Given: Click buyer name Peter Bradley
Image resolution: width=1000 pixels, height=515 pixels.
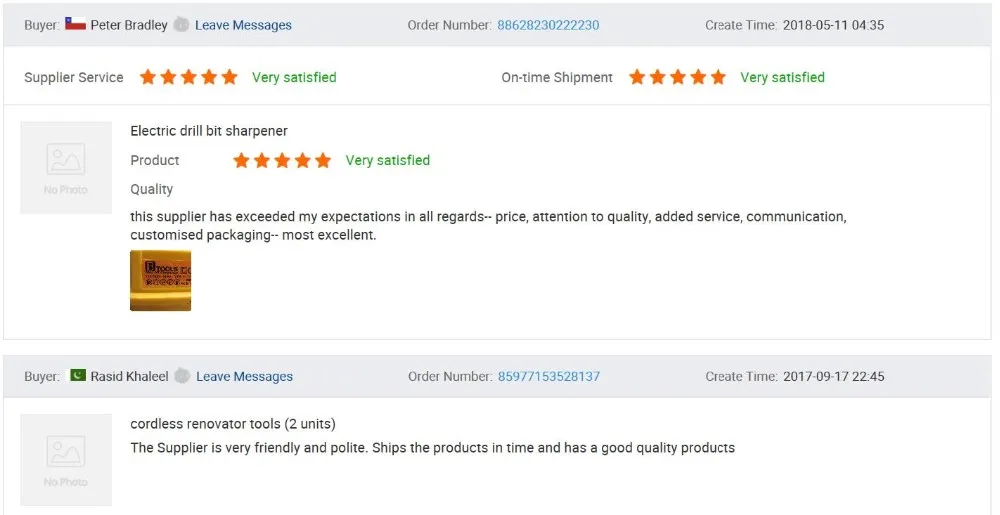Looking at the screenshot, I should click(x=129, y=25).
